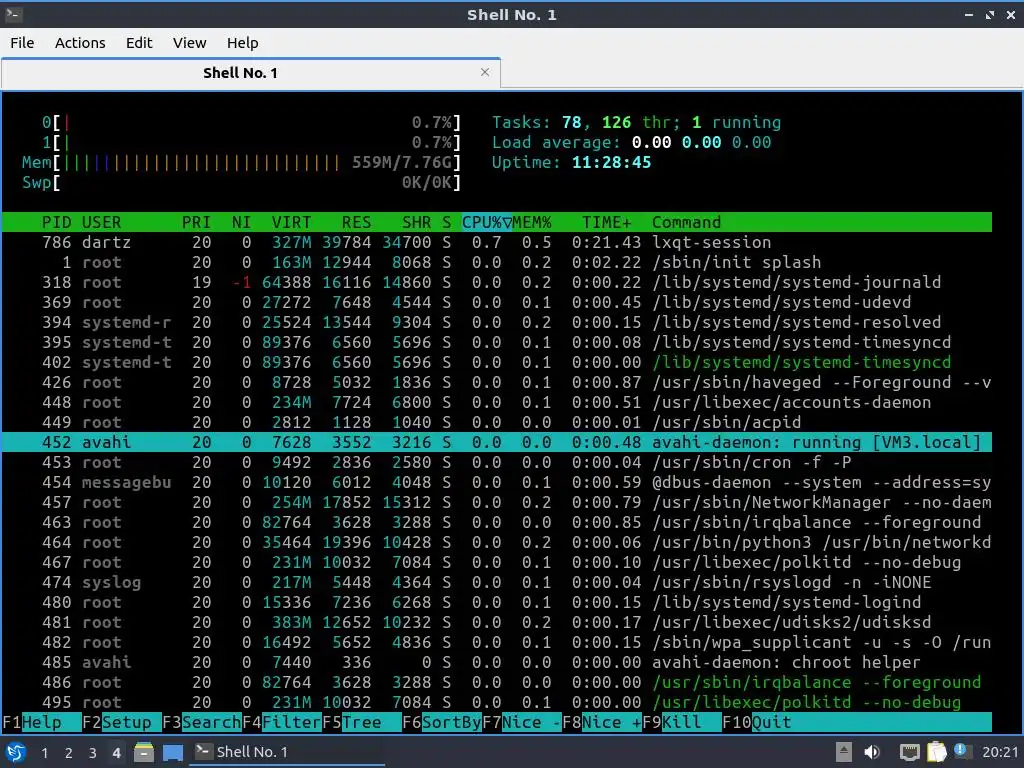Open the volume control speaker icon

872,752
